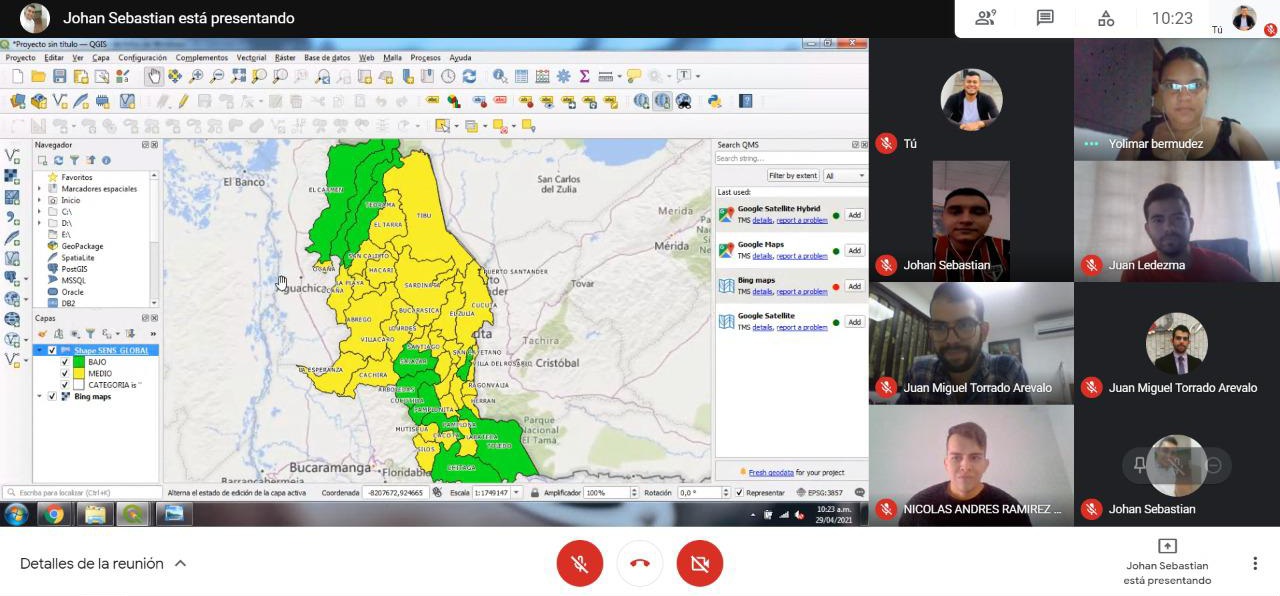The width and height of the screenshot is (1280, 596).
Task: Toggle microphone mute in Meet
Action: (579, 564)
